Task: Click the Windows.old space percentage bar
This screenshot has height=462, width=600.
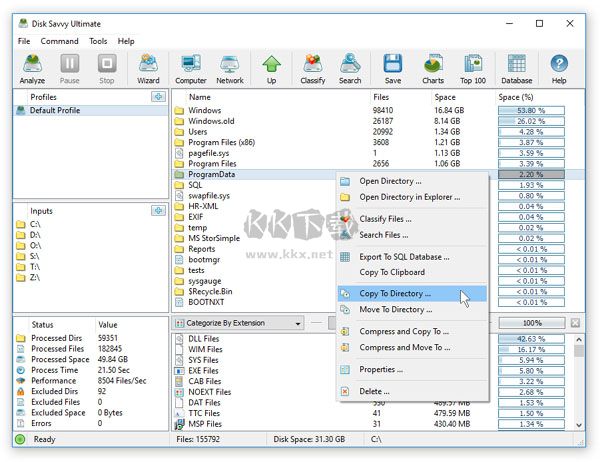Action: click(x=531, y=121)
